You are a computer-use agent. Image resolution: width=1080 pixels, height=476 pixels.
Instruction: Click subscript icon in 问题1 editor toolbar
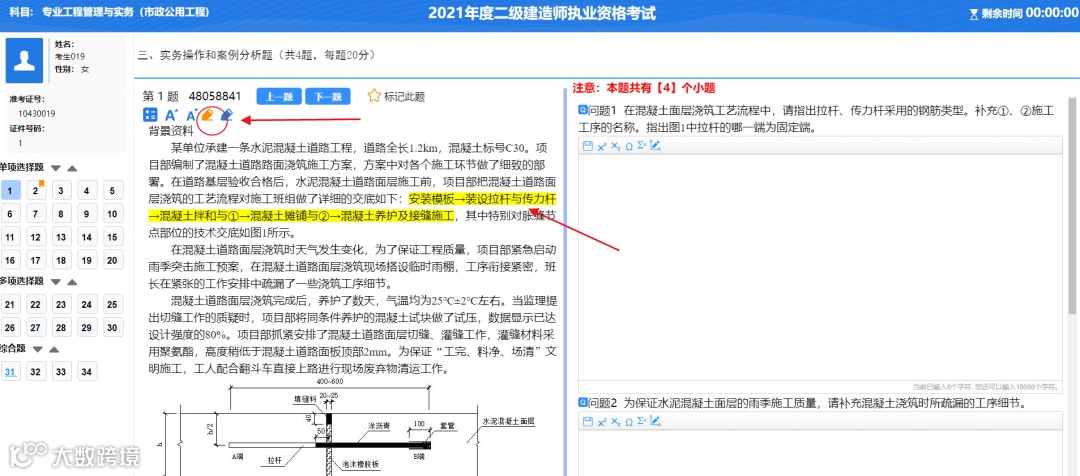(x=615, y=146)
